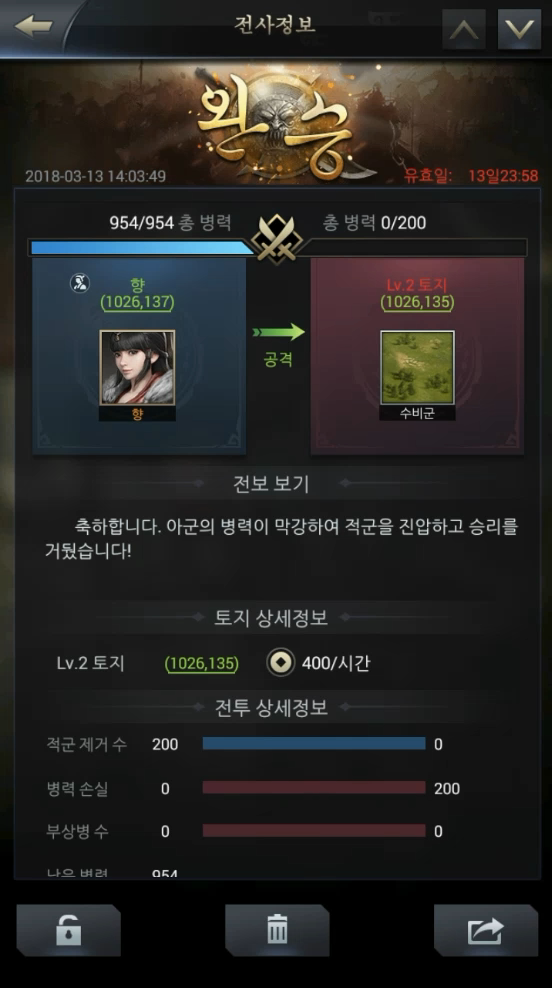
Task: Select the 전보 보기 section header
Action: [271, 483]
